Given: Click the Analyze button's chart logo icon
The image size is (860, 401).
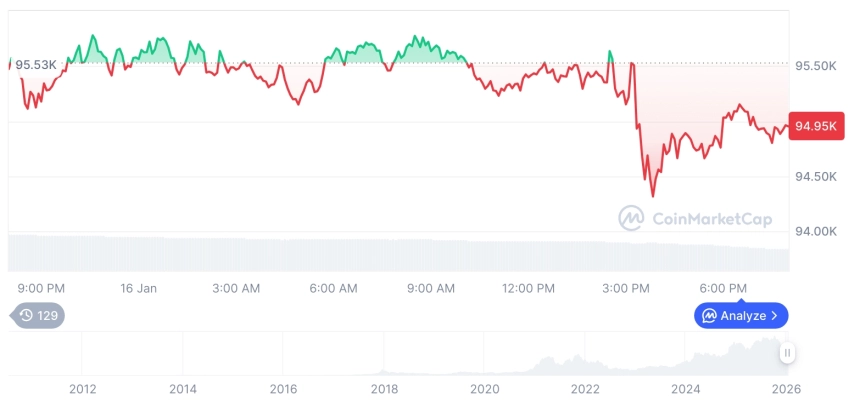Looking at the screenshot, I should [709, 316].
